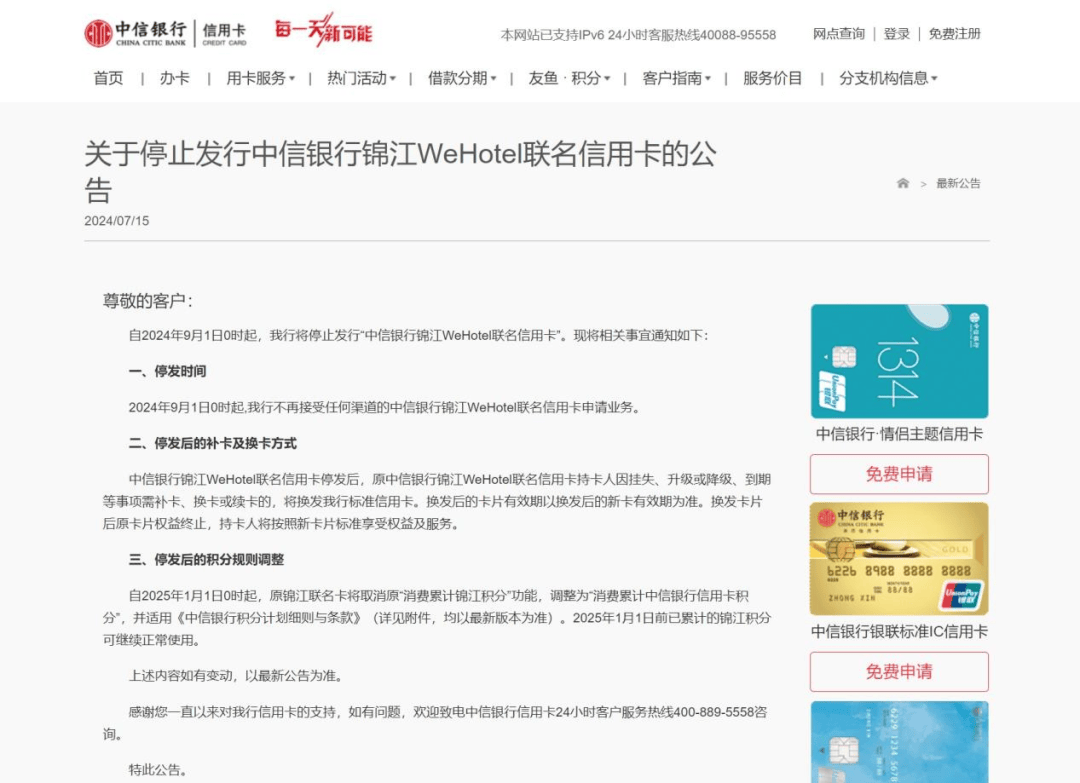
Task: Open the 首页 menu item
Action: point(109,79)
